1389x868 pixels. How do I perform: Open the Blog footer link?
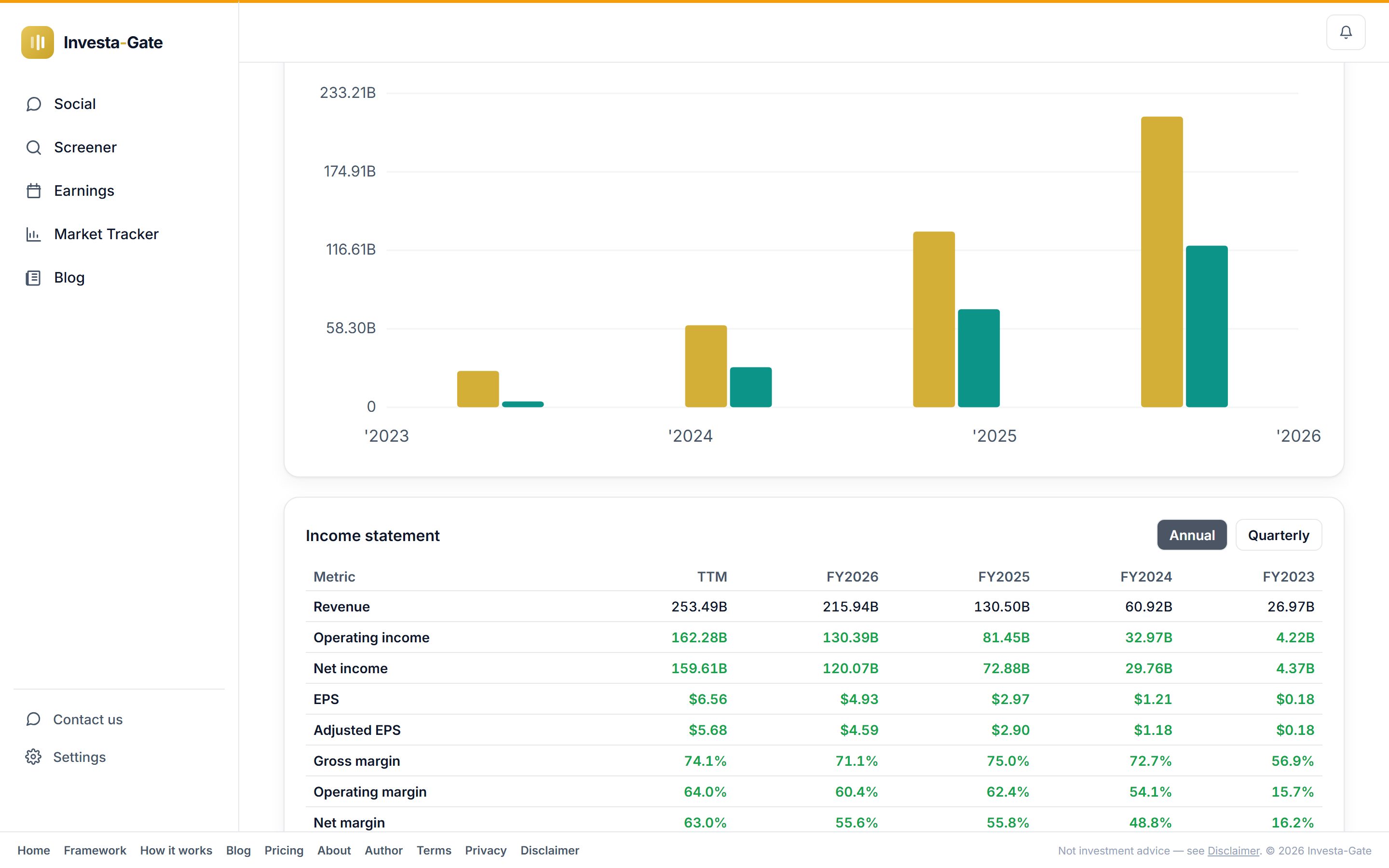click(238, 850)
